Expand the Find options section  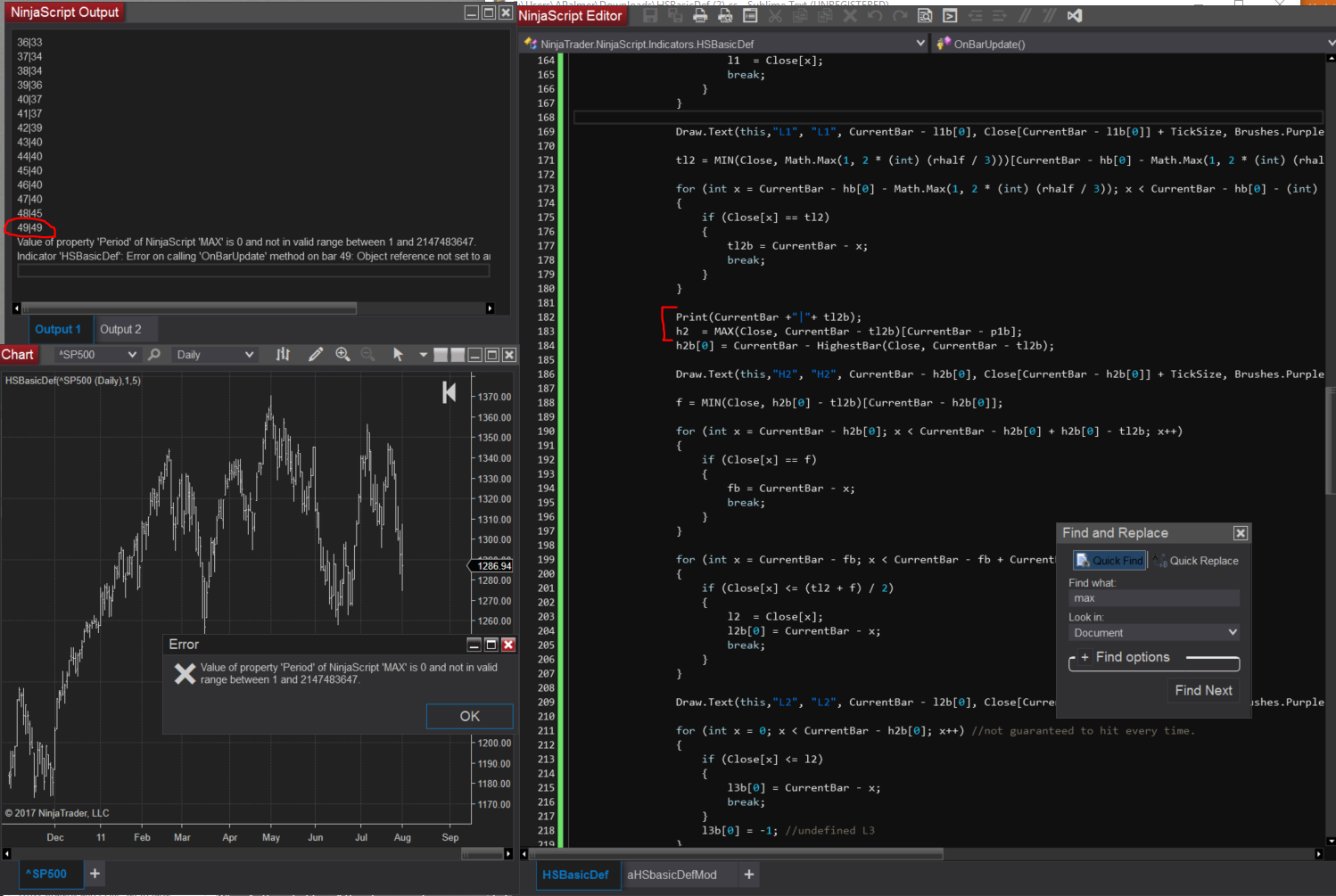[1085, 657]
